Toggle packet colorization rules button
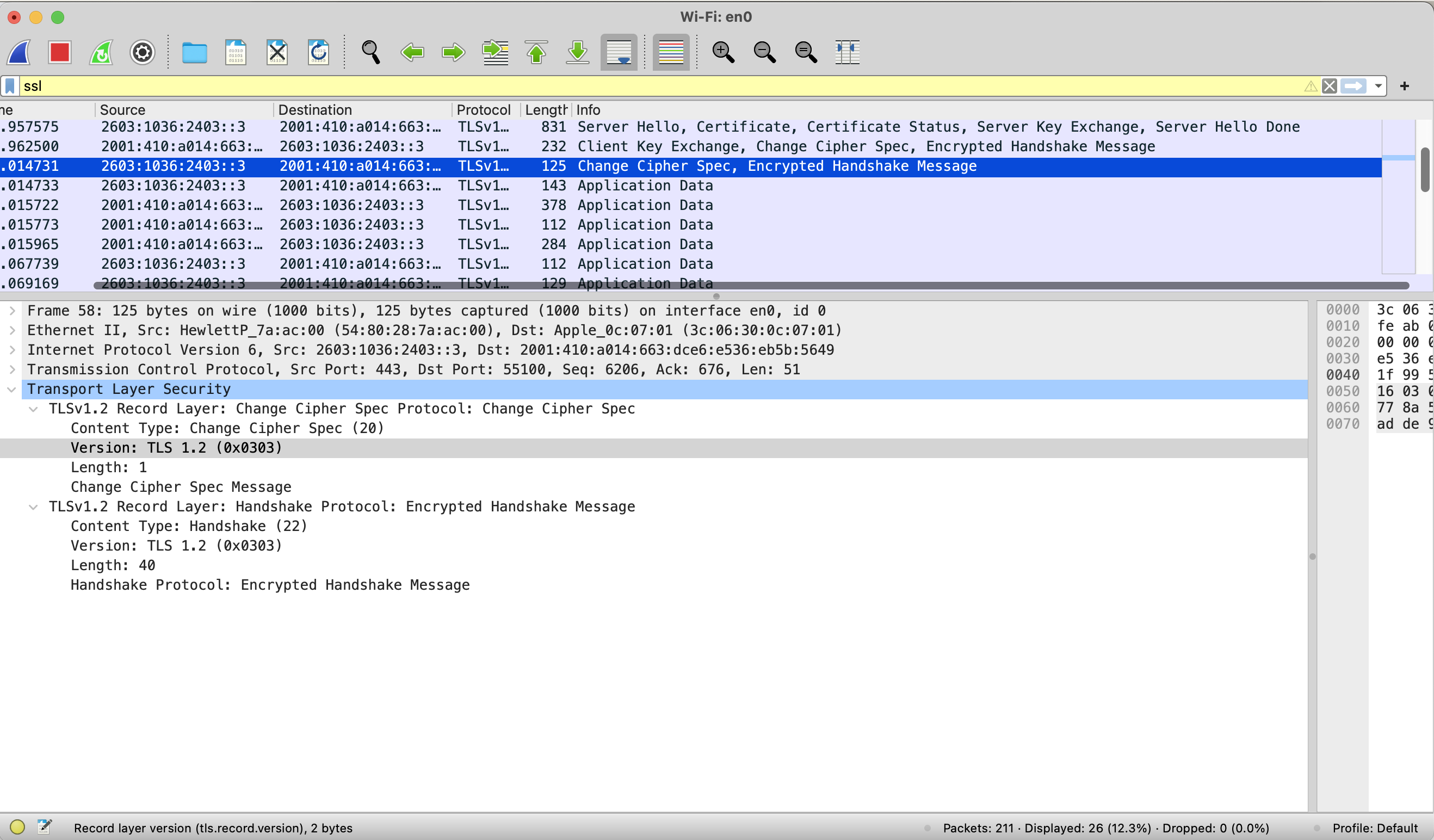Image resolution: width=1434 pixels, height=840 pixels. click(671, 52)
